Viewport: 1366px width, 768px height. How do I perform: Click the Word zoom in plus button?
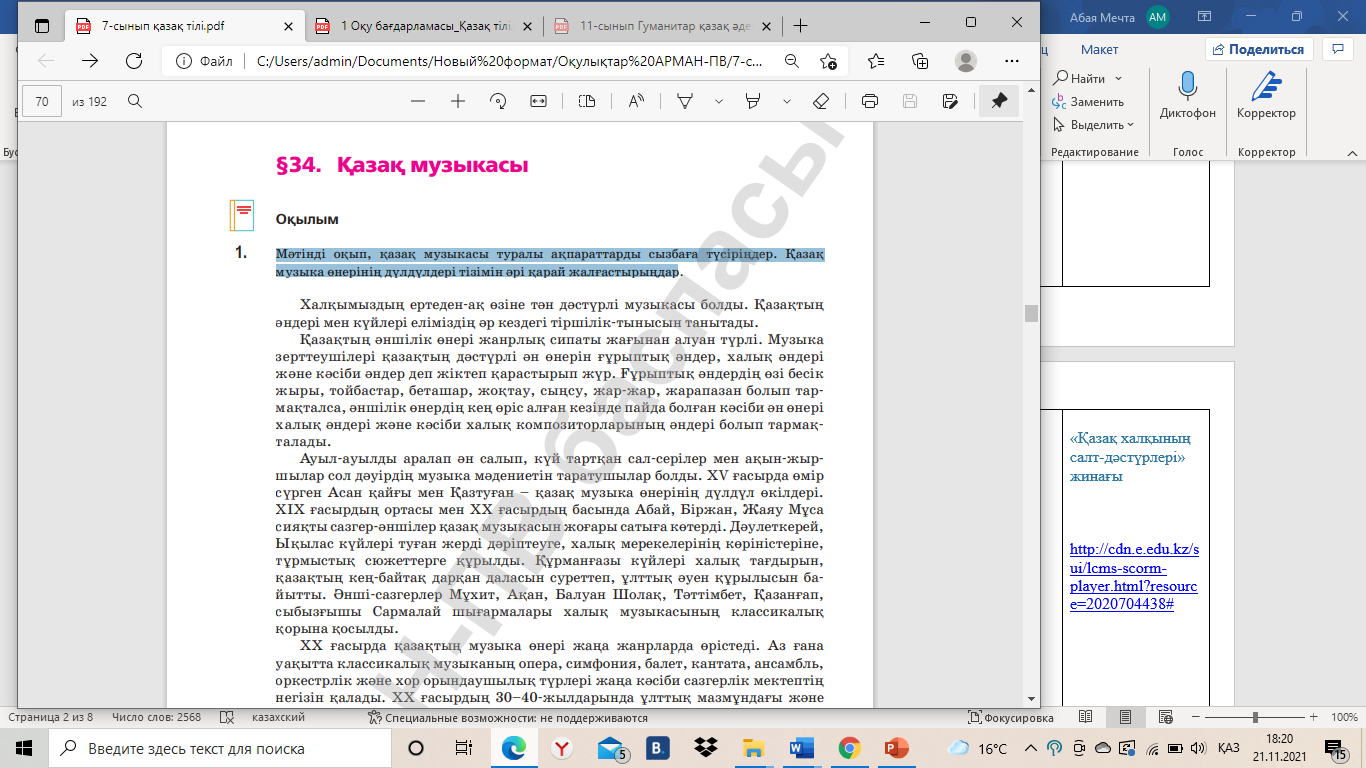coord(1314,717)
